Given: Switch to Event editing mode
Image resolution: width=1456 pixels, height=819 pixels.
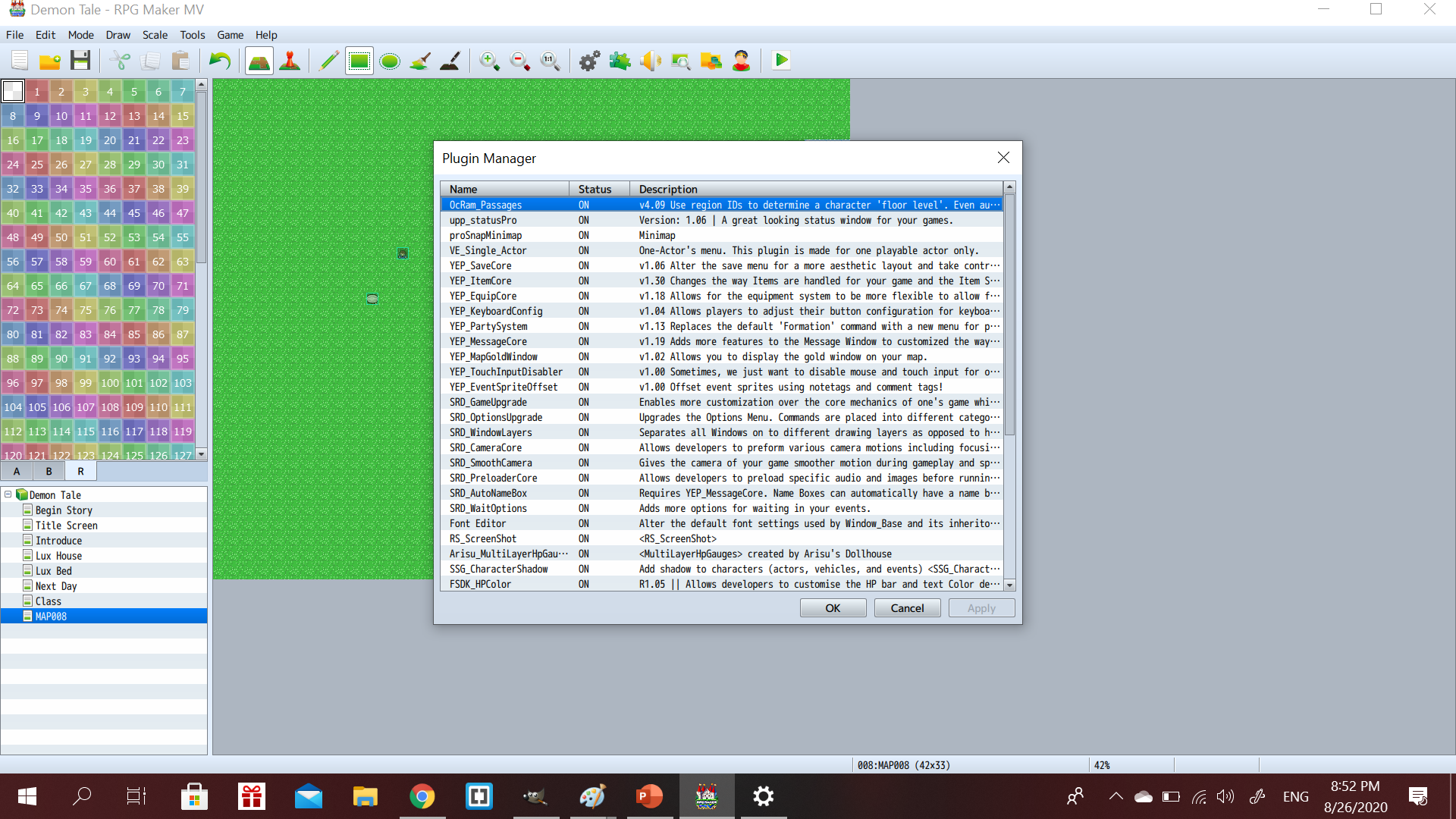Looking at the screenshot, I should (290, 61).
